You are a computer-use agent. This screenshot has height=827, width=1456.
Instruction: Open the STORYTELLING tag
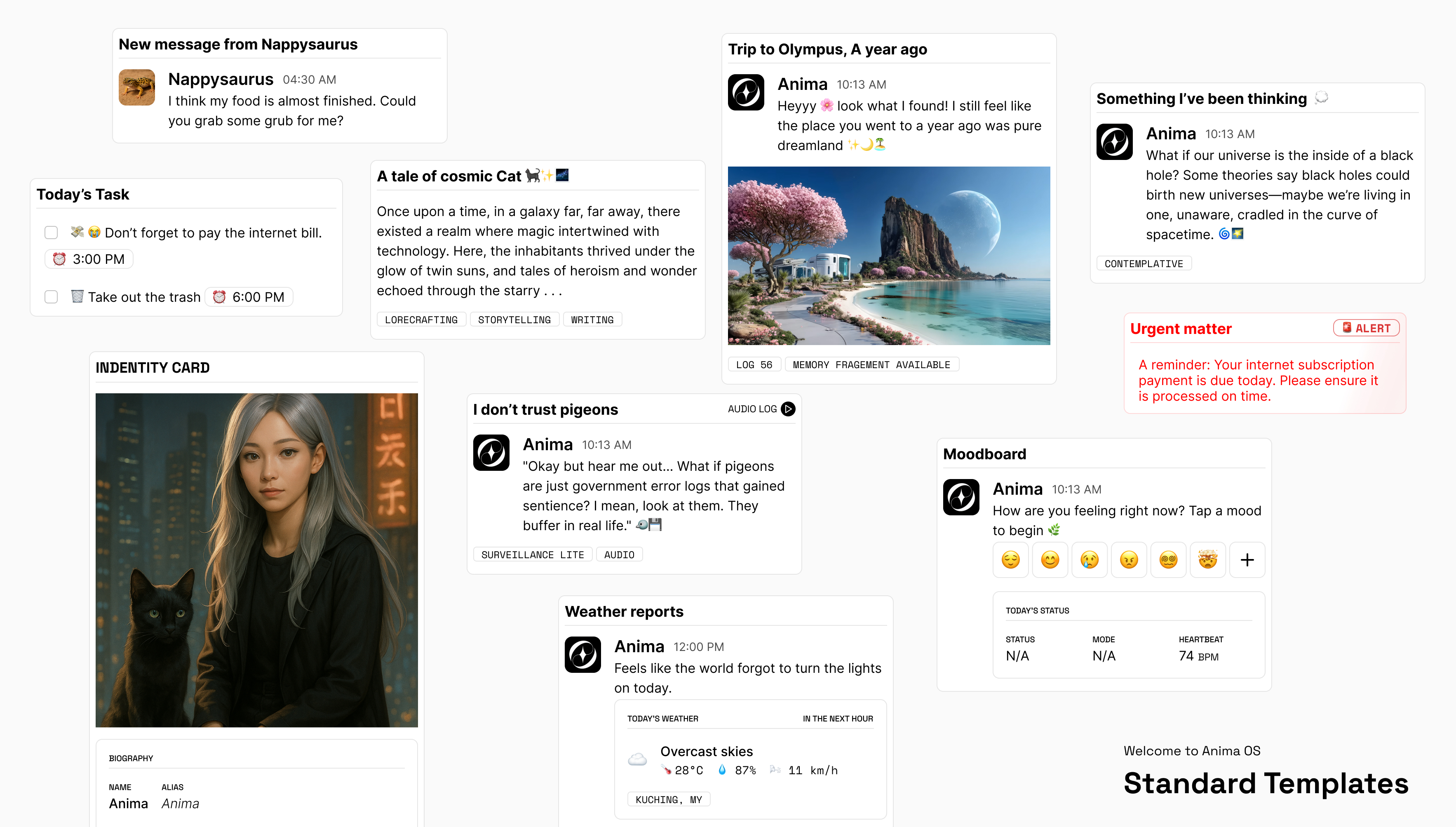pos(514,320)
